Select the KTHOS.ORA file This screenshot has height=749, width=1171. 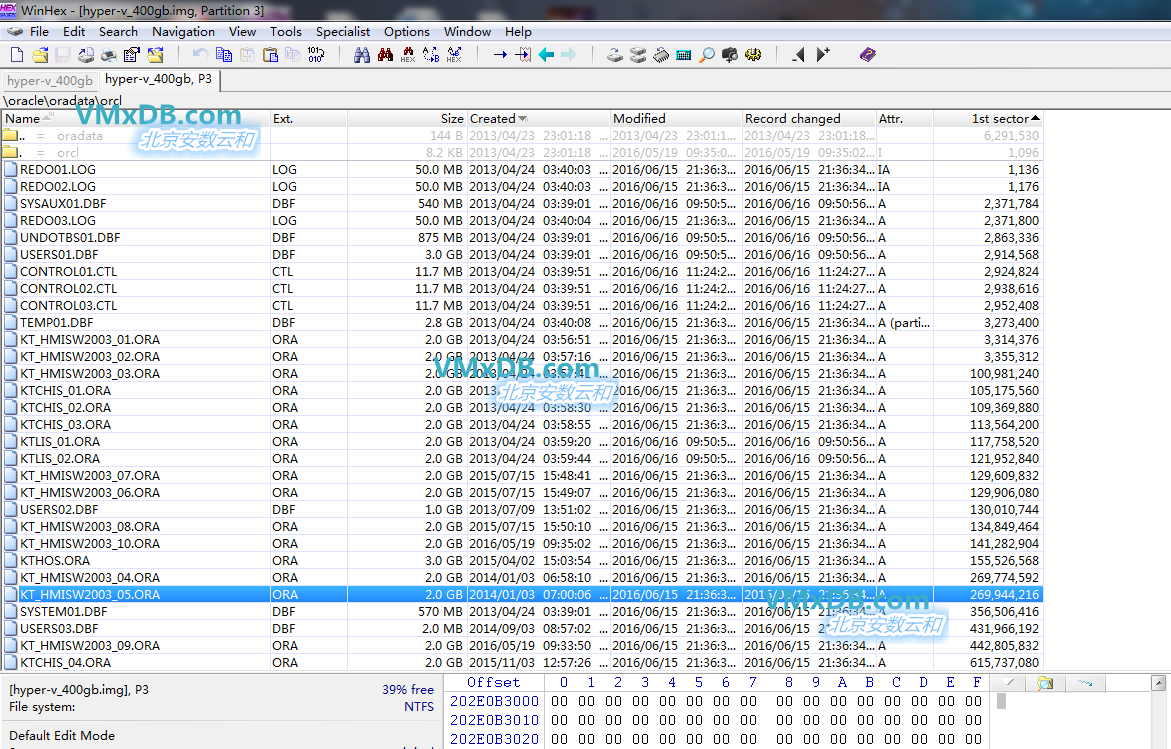(55, 561)
